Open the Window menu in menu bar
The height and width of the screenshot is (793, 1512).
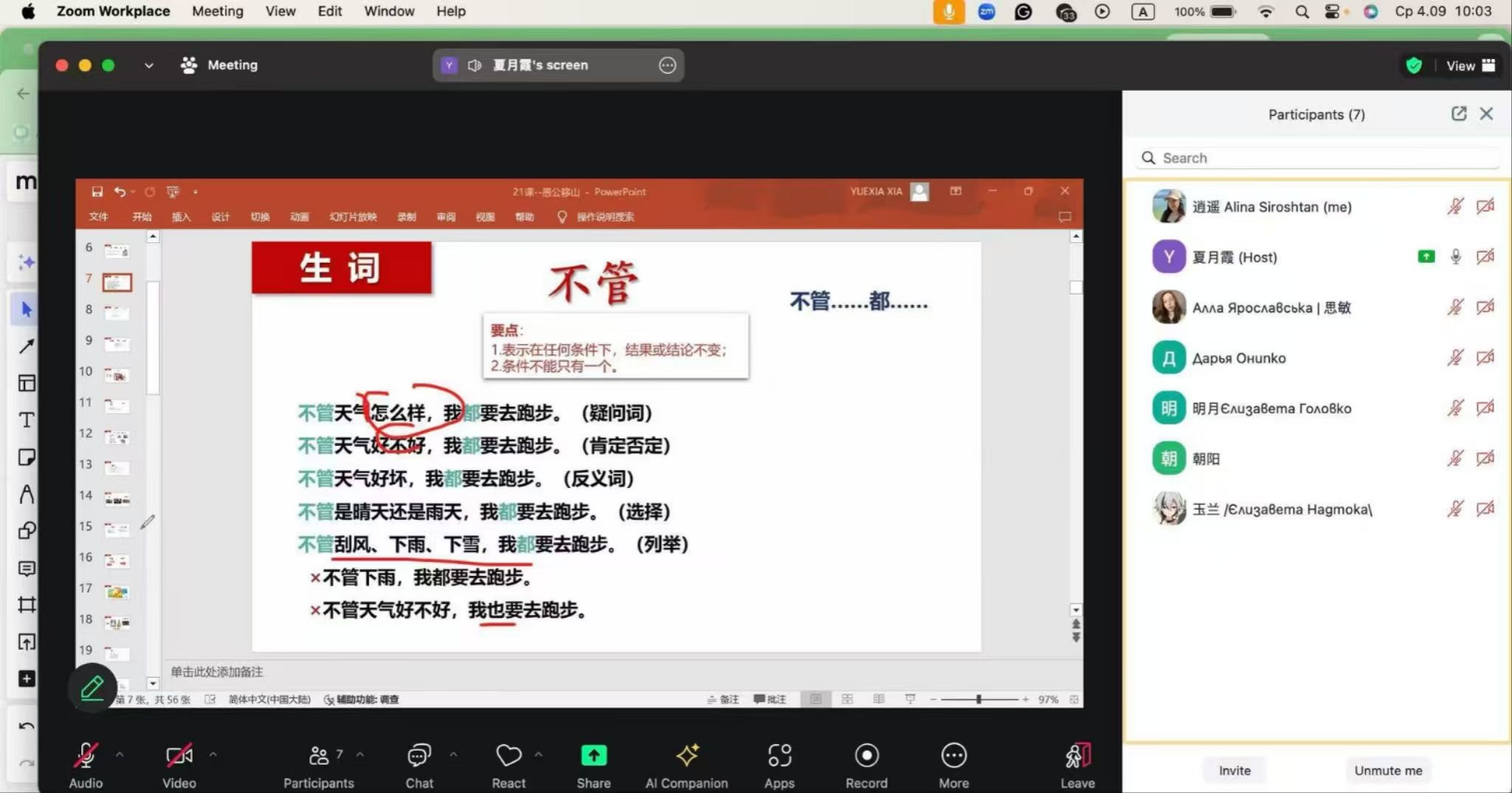389,11
